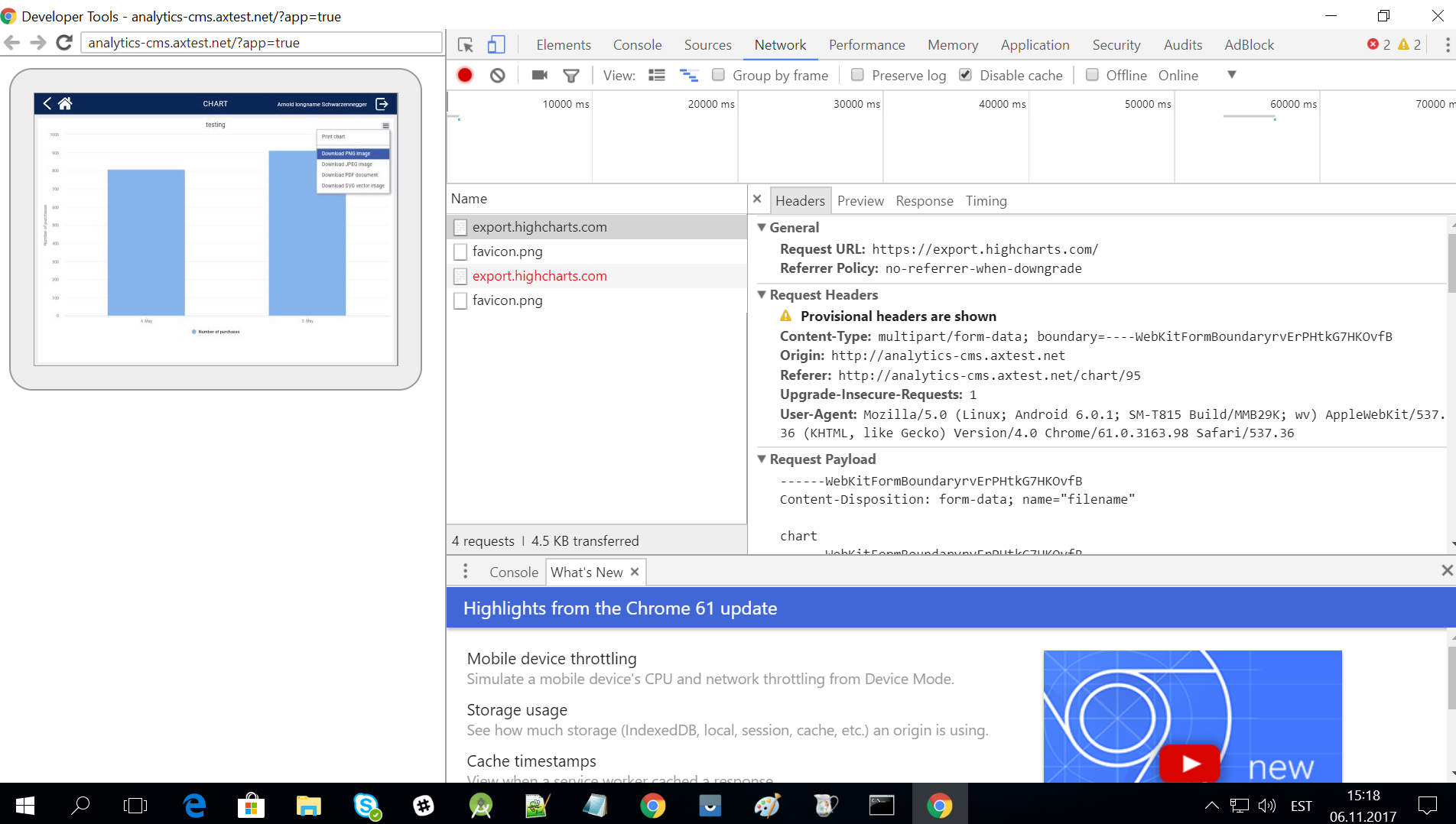Open the network throttling dropdown arrow
The width and height of the screenshot is (1456, 824).
coord(1231,75)
